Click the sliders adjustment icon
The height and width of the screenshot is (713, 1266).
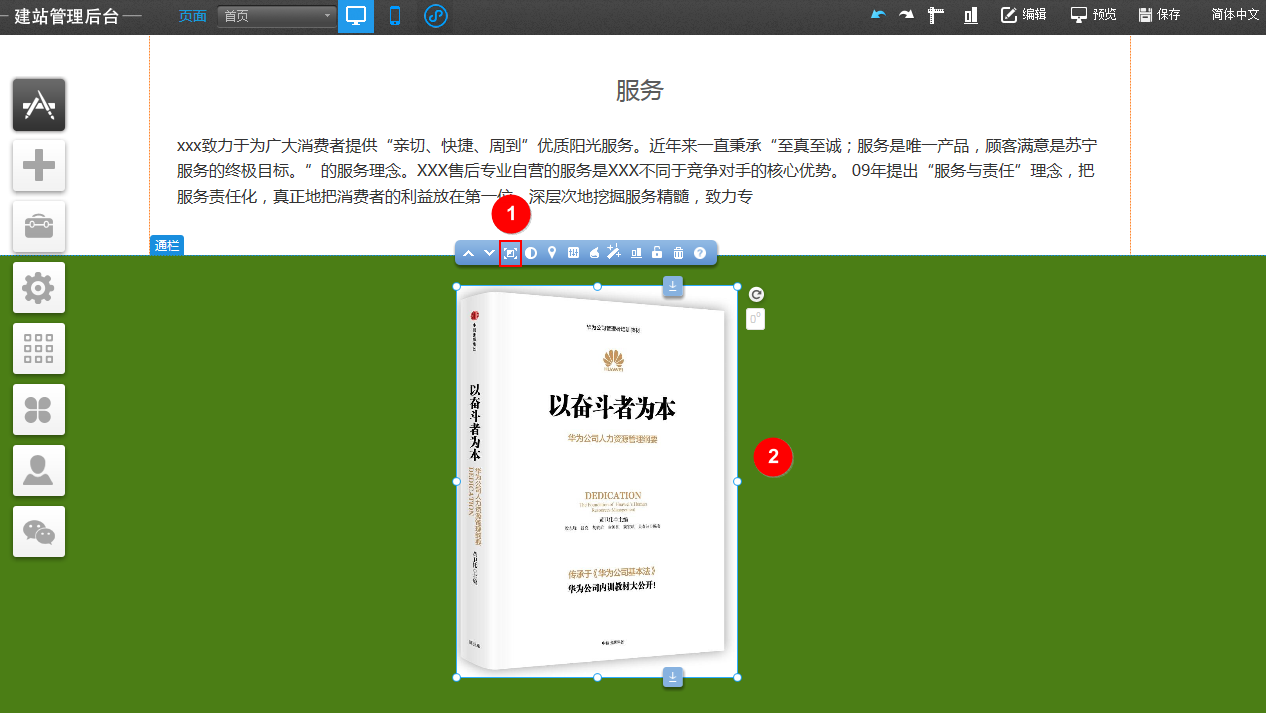pos(573,253)
